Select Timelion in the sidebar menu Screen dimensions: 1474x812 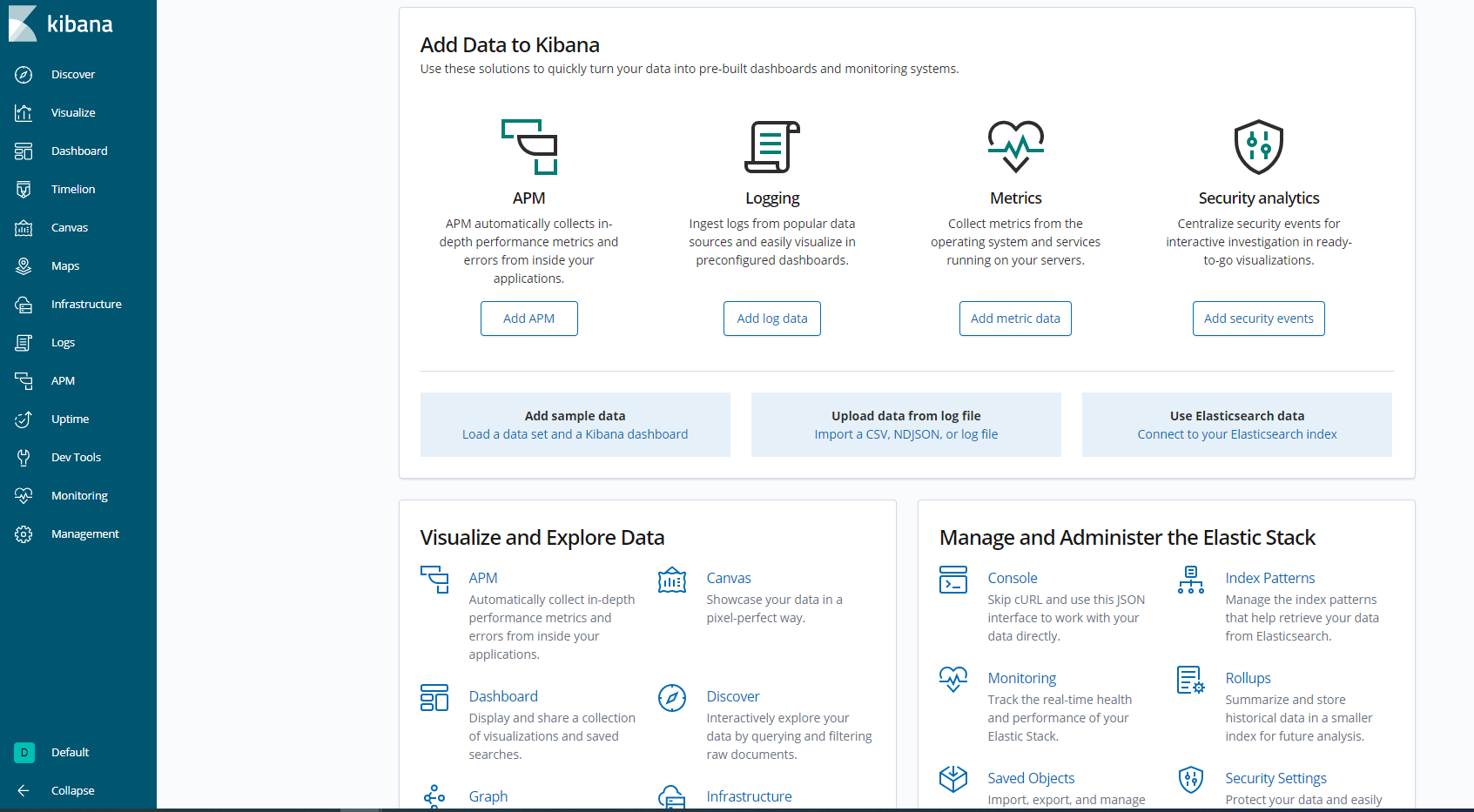73,190
